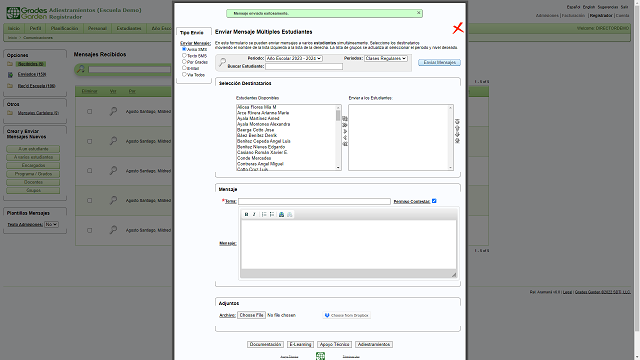Open the Planificación menu in background navbar
This screenshot has width=640, height=360.
64,28
